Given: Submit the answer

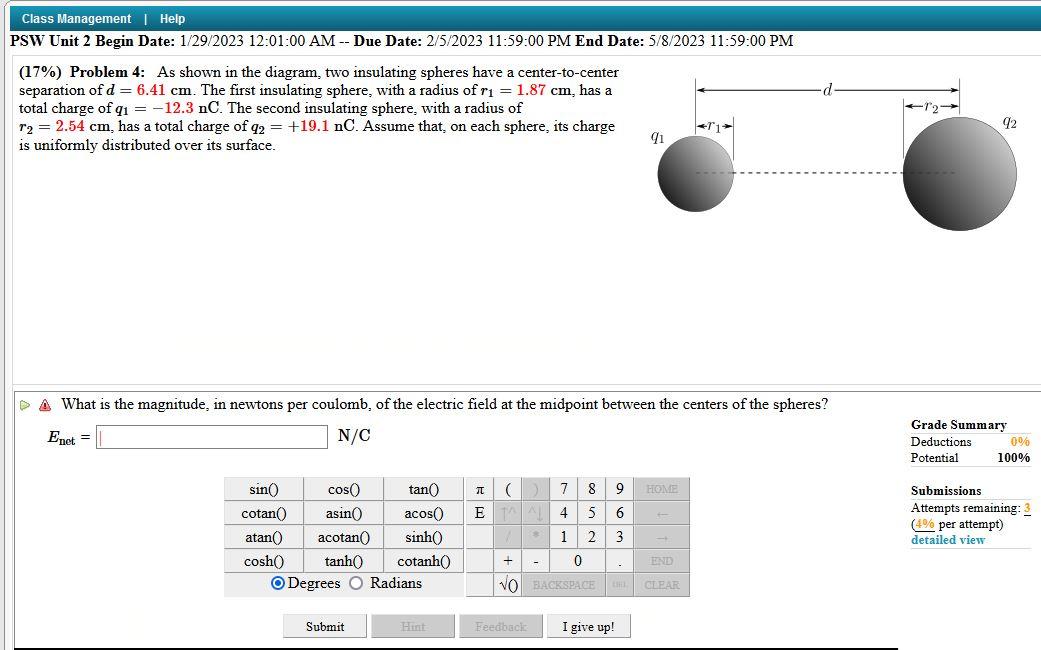Looking at the screenshot, I should coord(325,625).
